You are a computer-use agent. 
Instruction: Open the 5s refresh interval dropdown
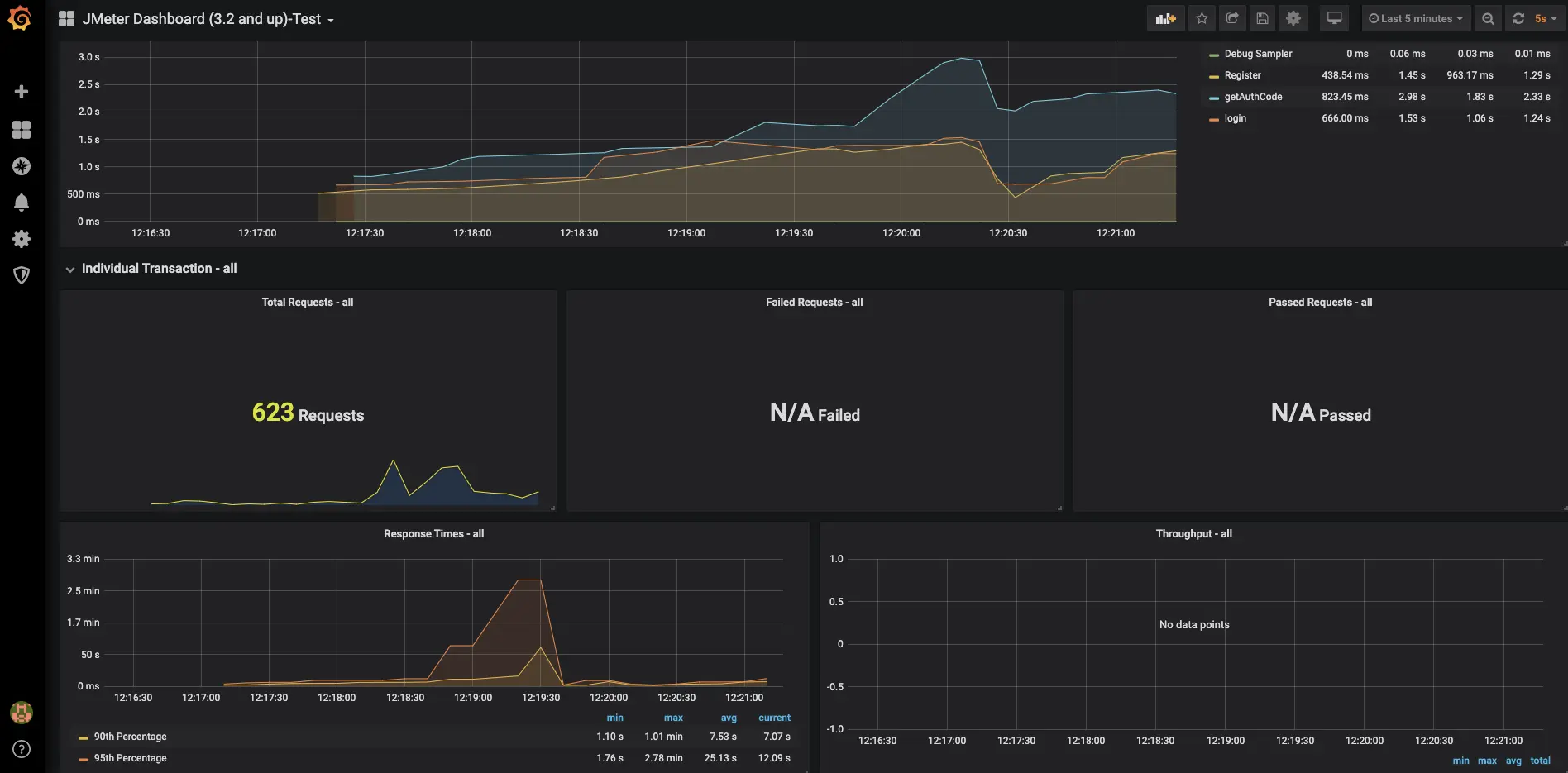point(1546,18)
